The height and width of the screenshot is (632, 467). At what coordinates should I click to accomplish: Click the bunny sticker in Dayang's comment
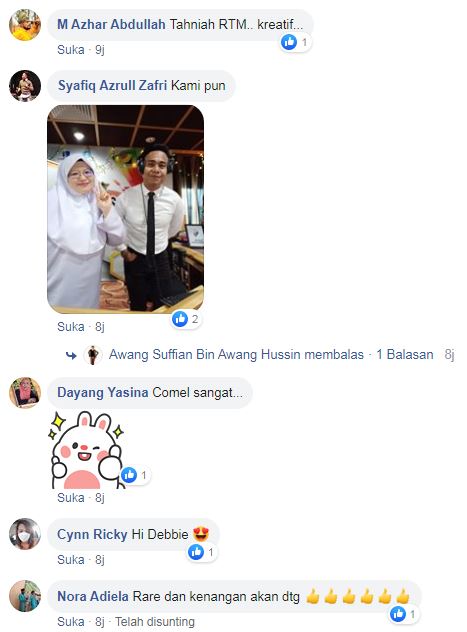tap(85, 450)
